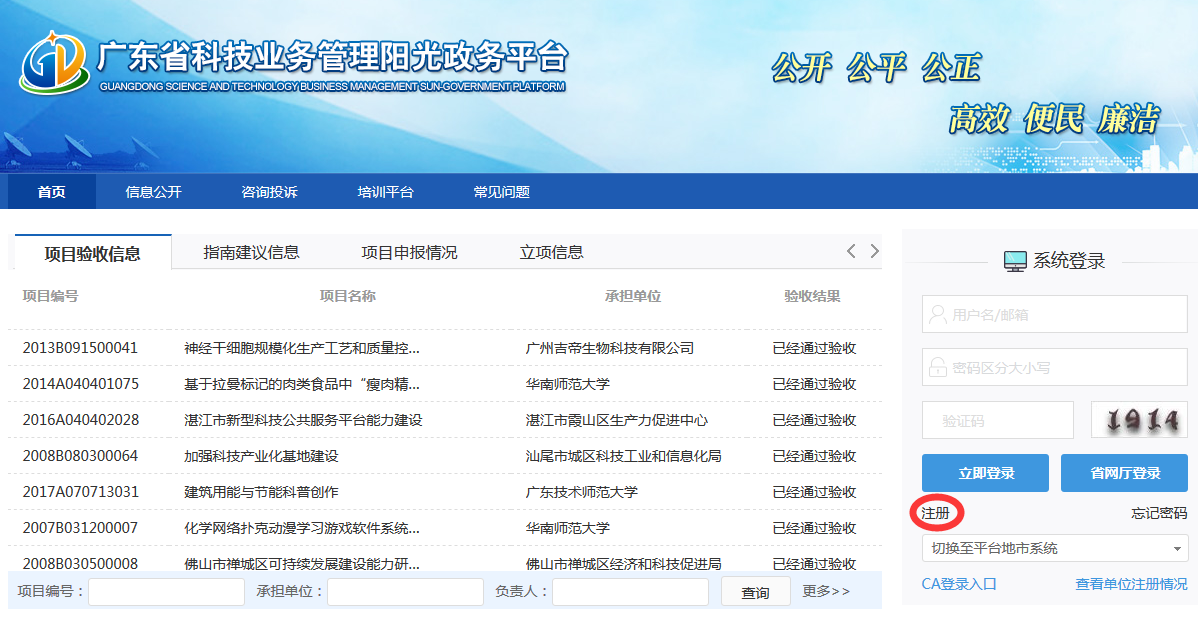Open the CA登录入口 link
Screen dimensions: 1198x620
959,584
